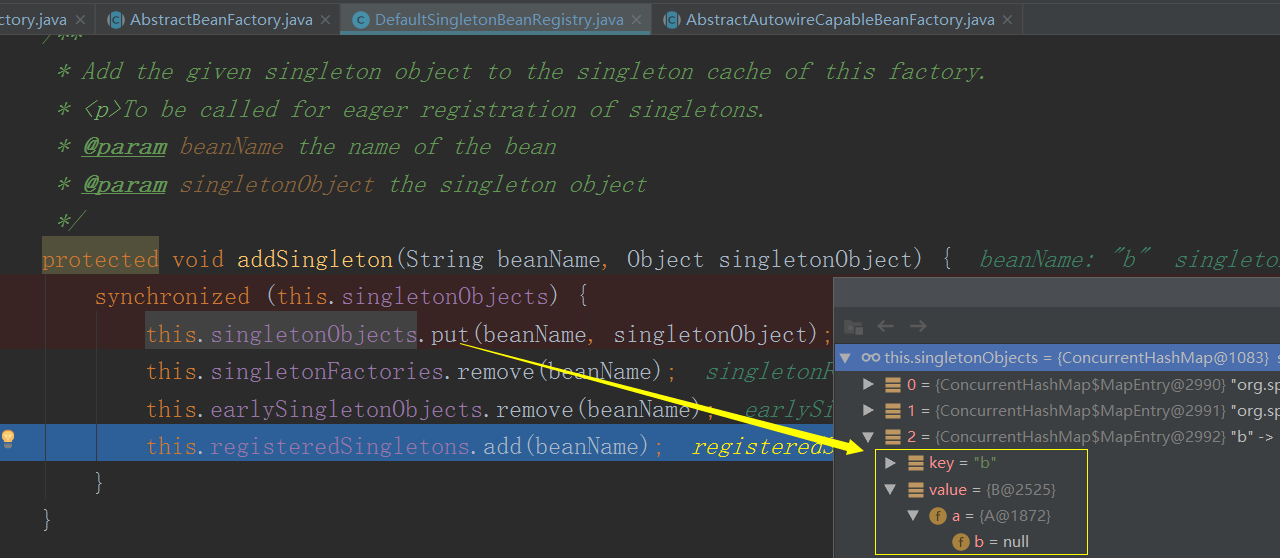Select the this.singletonObjects ConcurrentHashMap@1083 row
This screenshot has width=1280, height=558.
(1057, 358)
